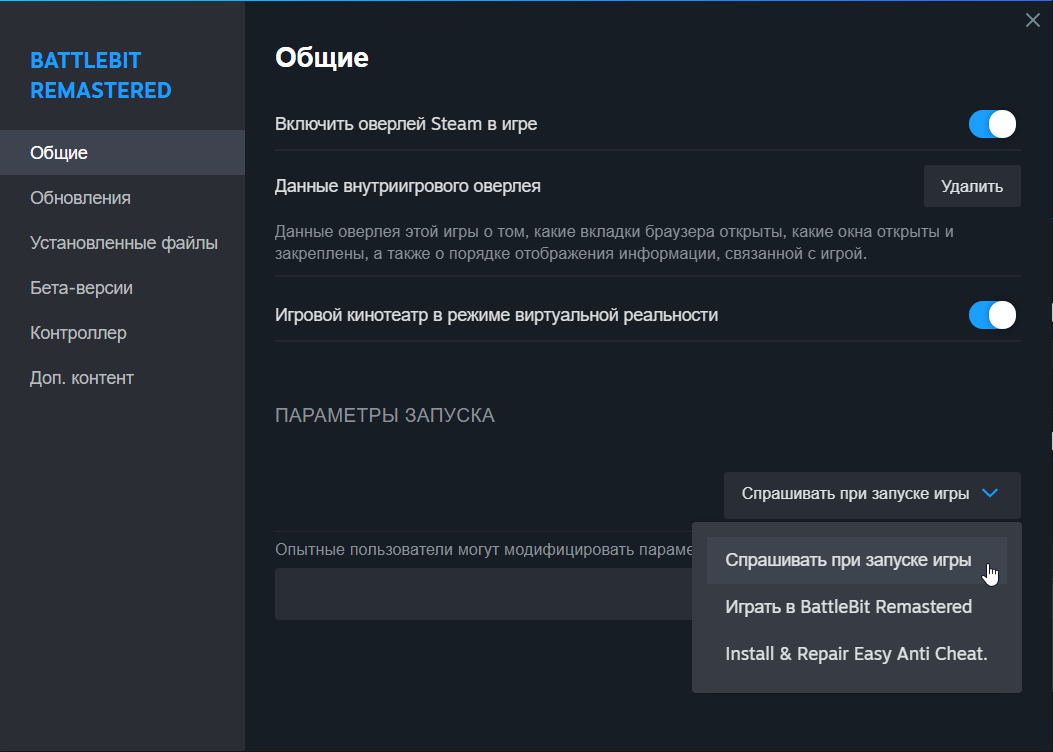Screen dimensions: 1053x752
Task: Go to the 'Установленные файлы' section
Action: click(x=124, y=243)
